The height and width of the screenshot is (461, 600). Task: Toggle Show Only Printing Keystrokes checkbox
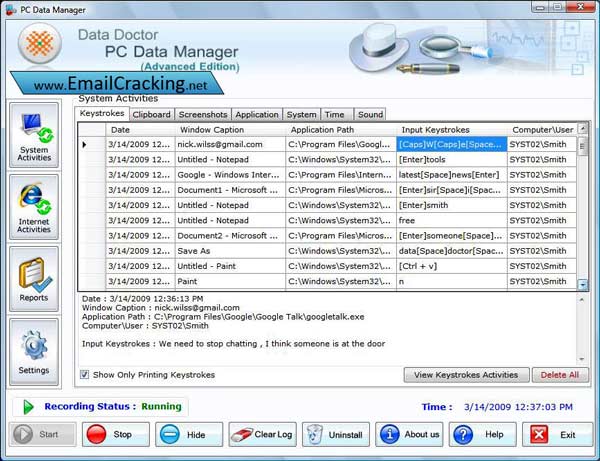coord(85,375)
